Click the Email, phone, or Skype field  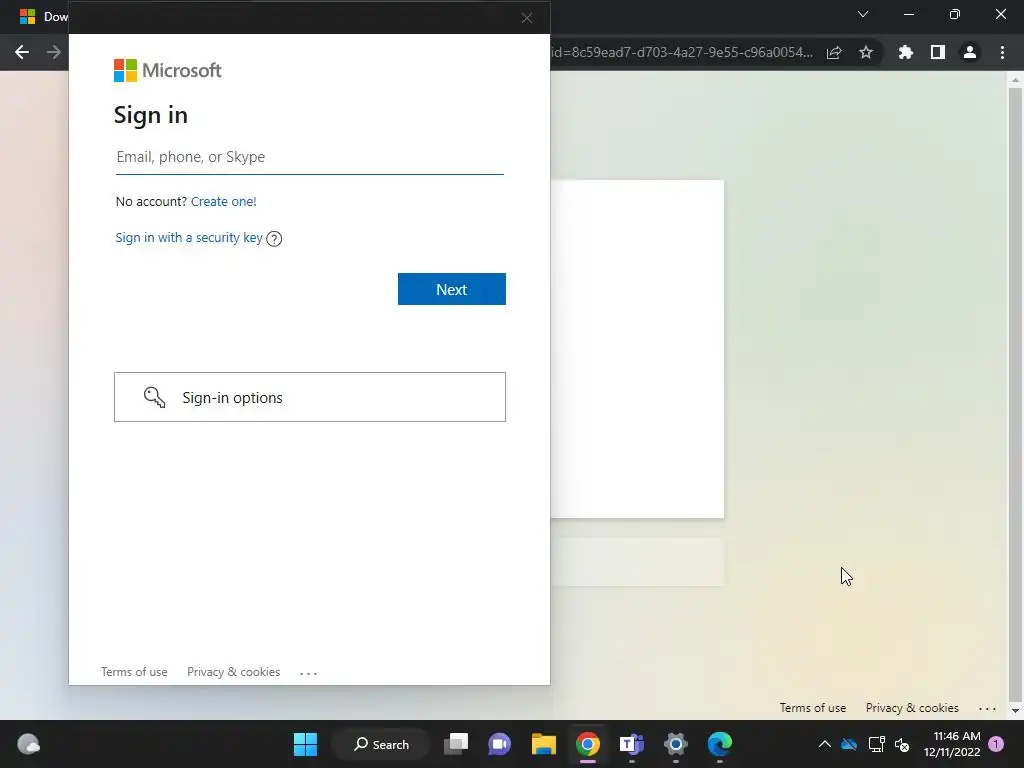tap(310, 157)
